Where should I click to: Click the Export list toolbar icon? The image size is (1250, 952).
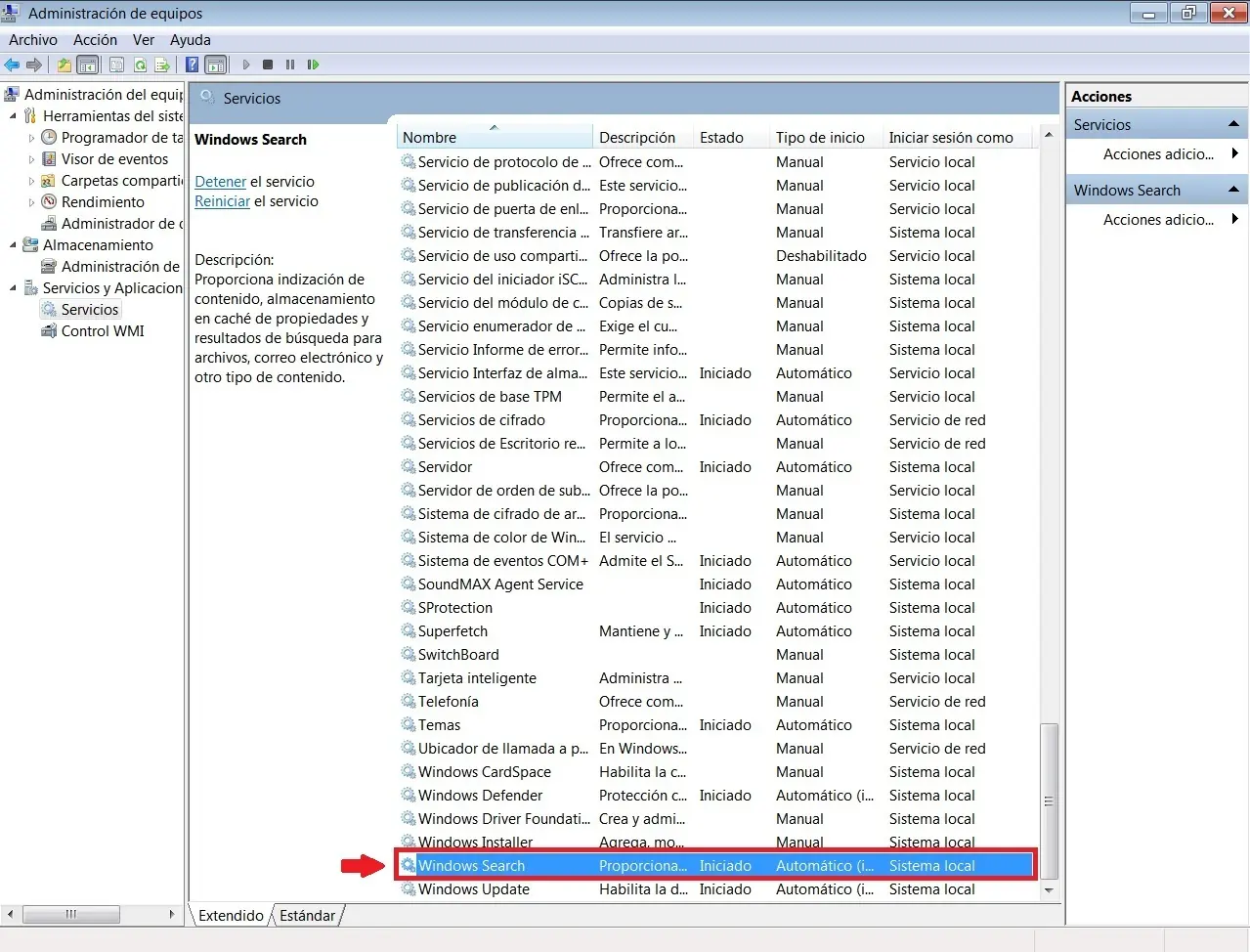pos(162,65)
